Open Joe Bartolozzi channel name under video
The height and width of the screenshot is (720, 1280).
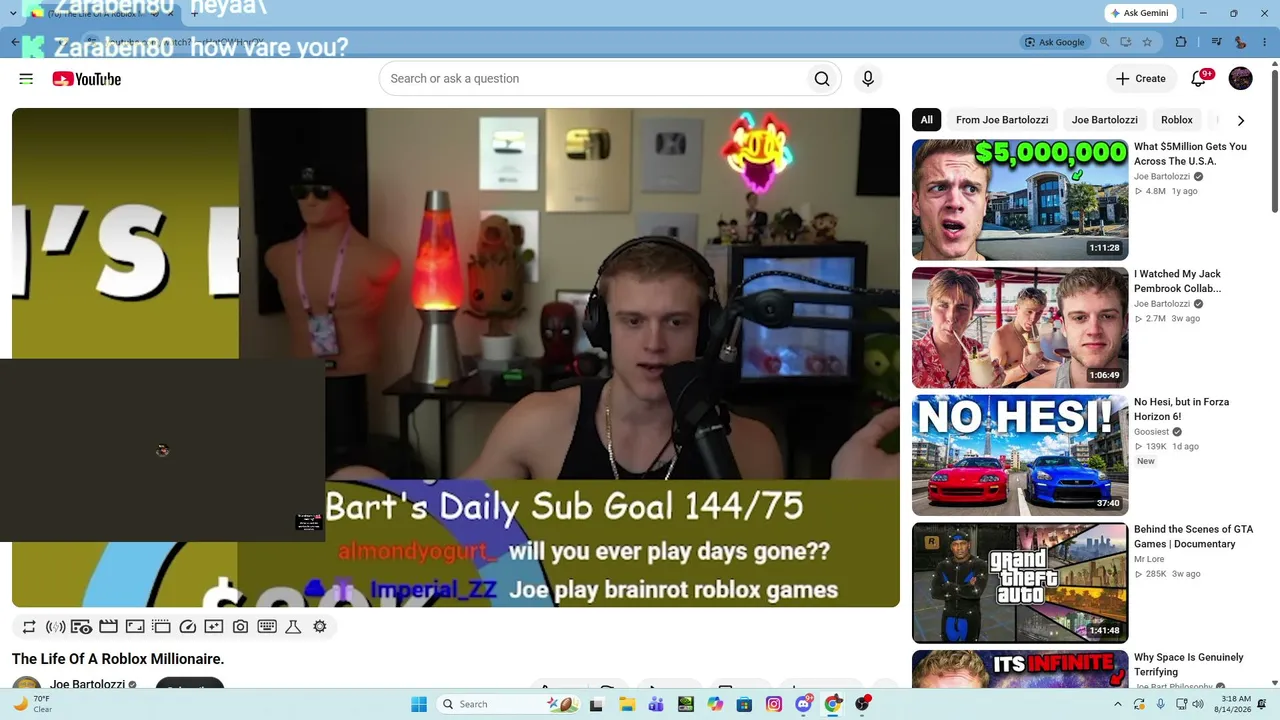(x=87, y=685)
